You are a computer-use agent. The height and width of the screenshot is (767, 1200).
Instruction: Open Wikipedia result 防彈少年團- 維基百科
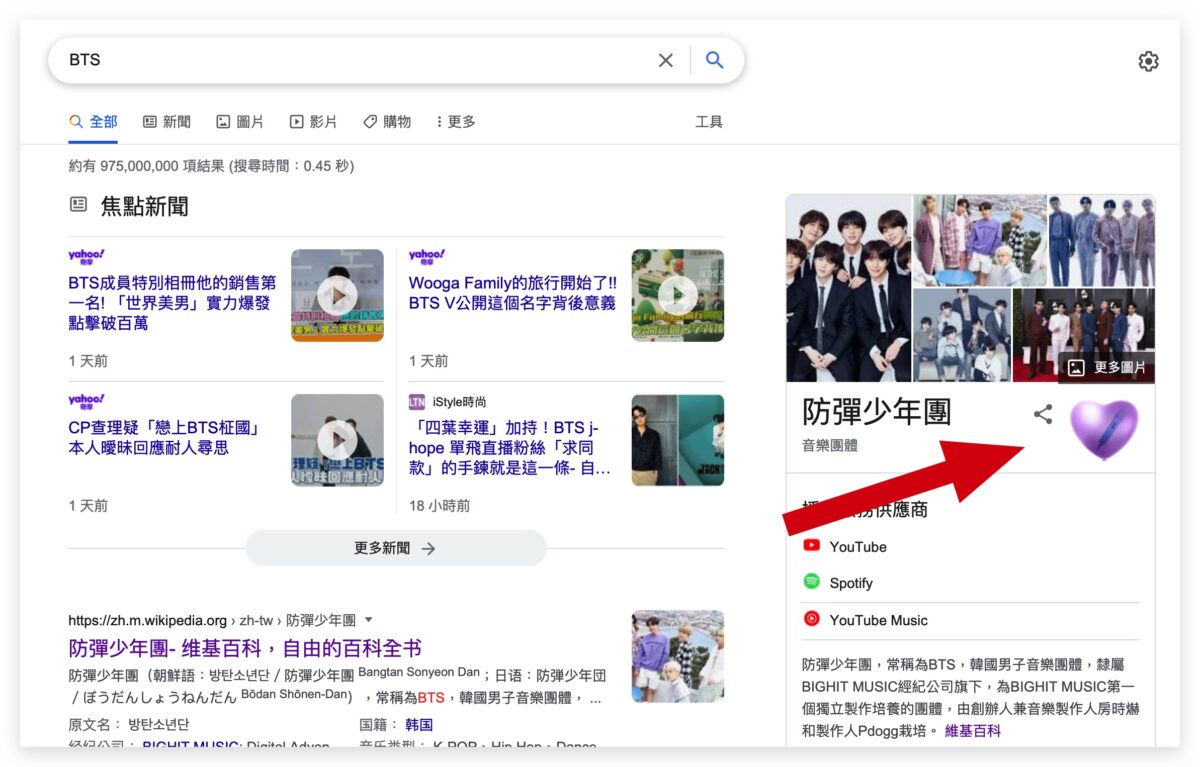click(245, 647)
